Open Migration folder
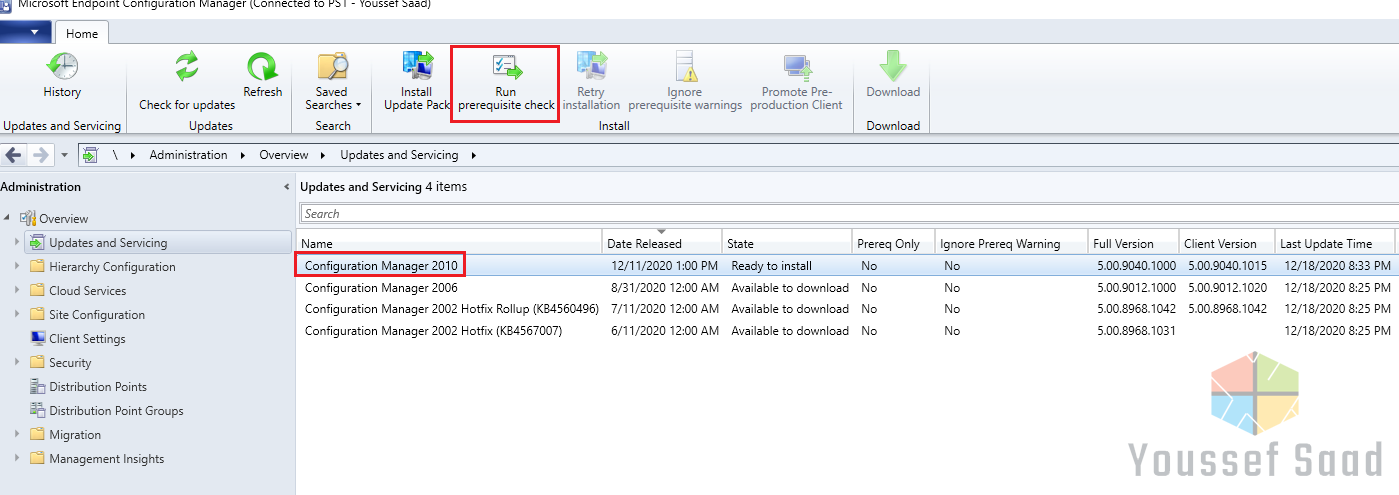Image resolution: width=1399 pixels, height=495 pixels. click(x=75, y=435)
